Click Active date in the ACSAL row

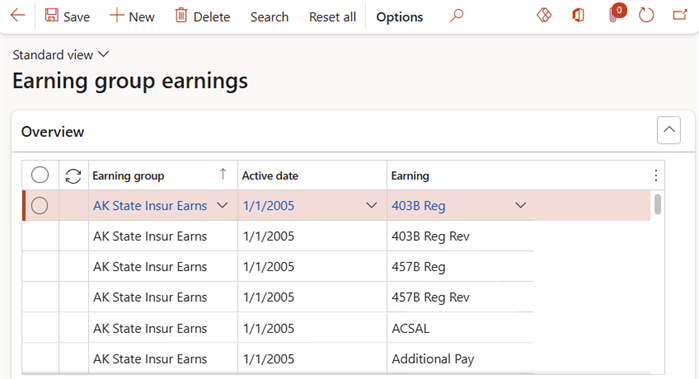coord(312,328)
